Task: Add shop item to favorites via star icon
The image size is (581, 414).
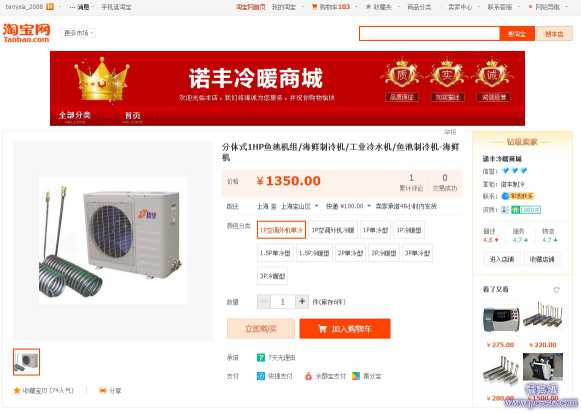Action: click(x=17, y=390)
